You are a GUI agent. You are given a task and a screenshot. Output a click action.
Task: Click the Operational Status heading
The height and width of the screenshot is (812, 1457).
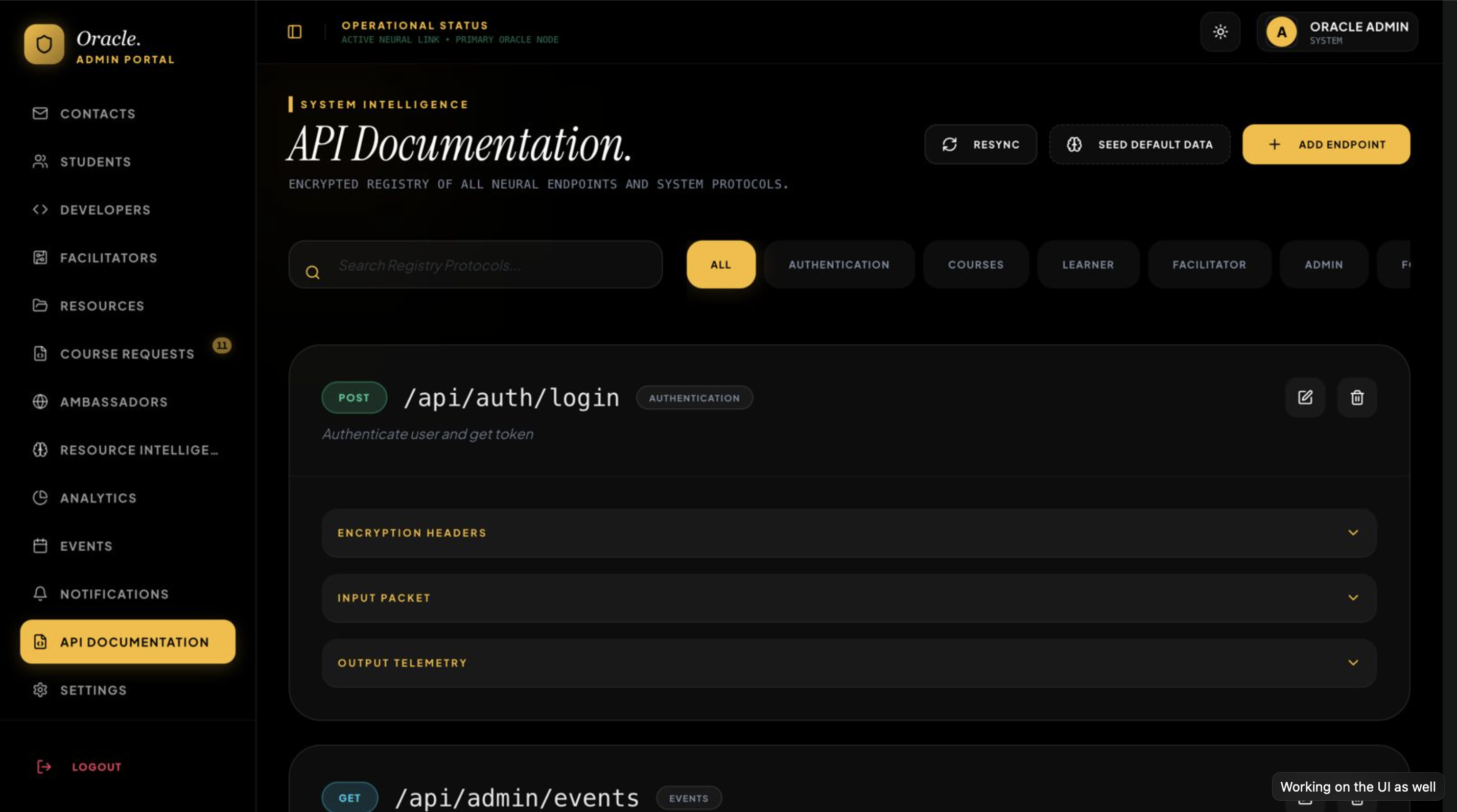point(415,26)
